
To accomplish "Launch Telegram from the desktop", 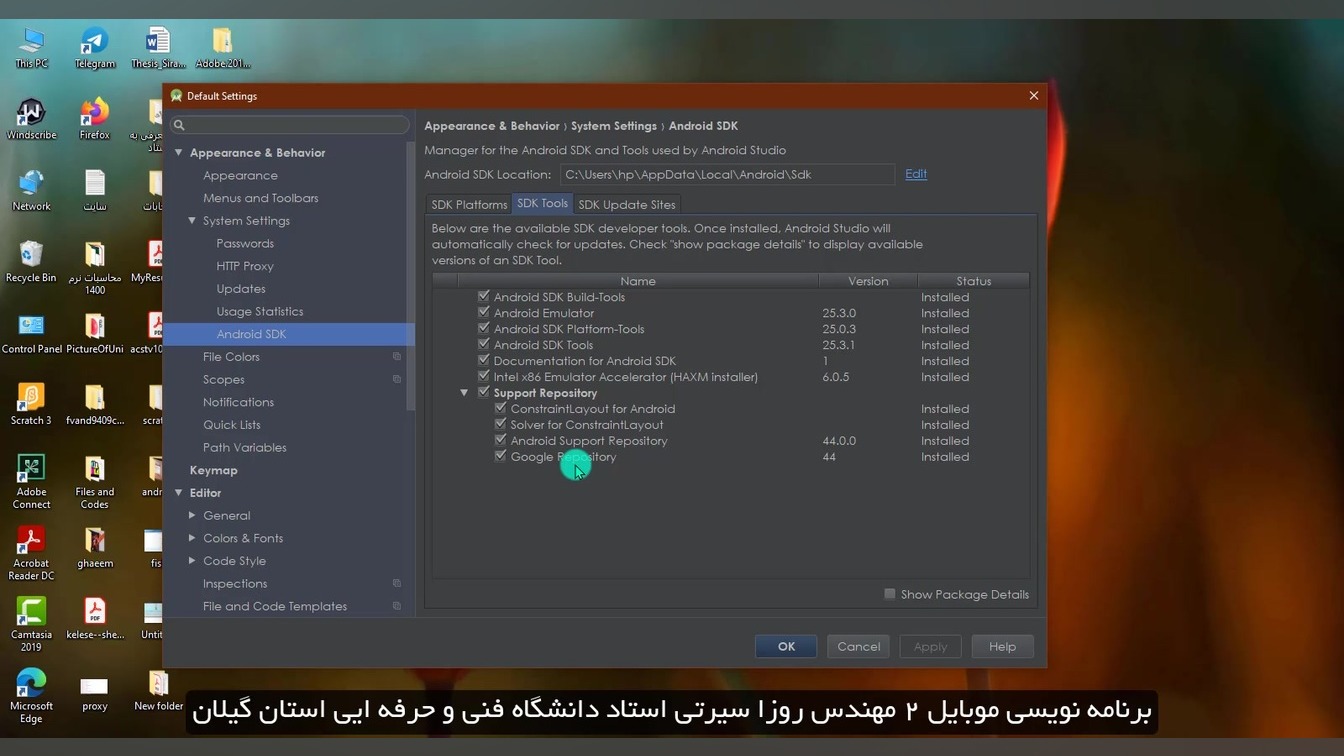I will pos(94,47).
